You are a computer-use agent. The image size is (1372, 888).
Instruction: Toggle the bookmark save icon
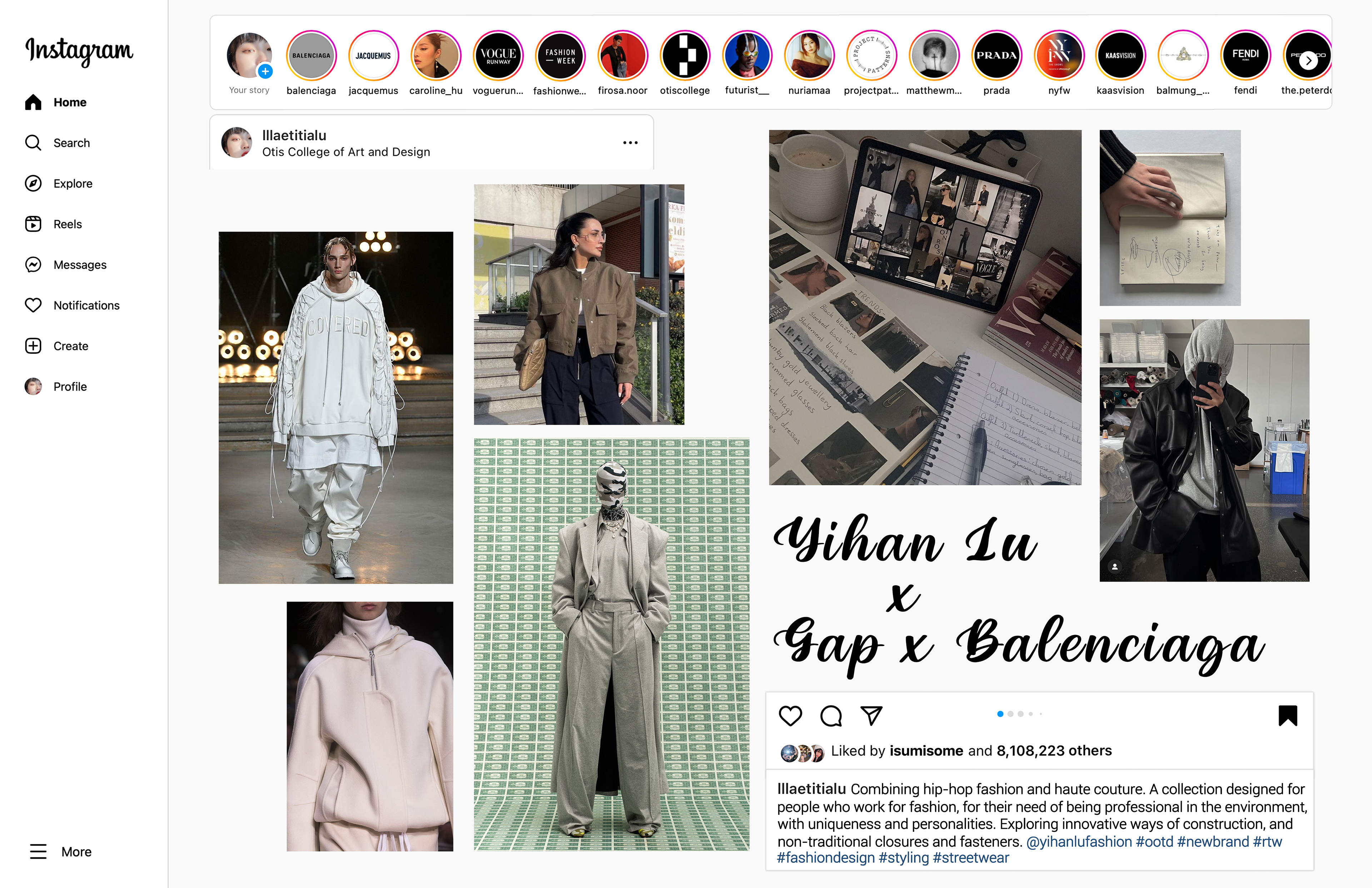pyautogui.click(x=1288, y=716)
